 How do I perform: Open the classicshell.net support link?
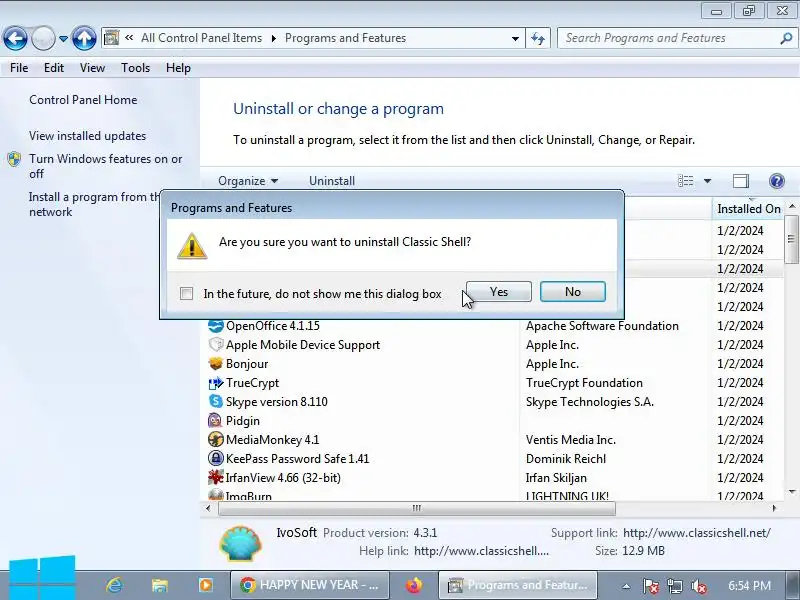696,533
